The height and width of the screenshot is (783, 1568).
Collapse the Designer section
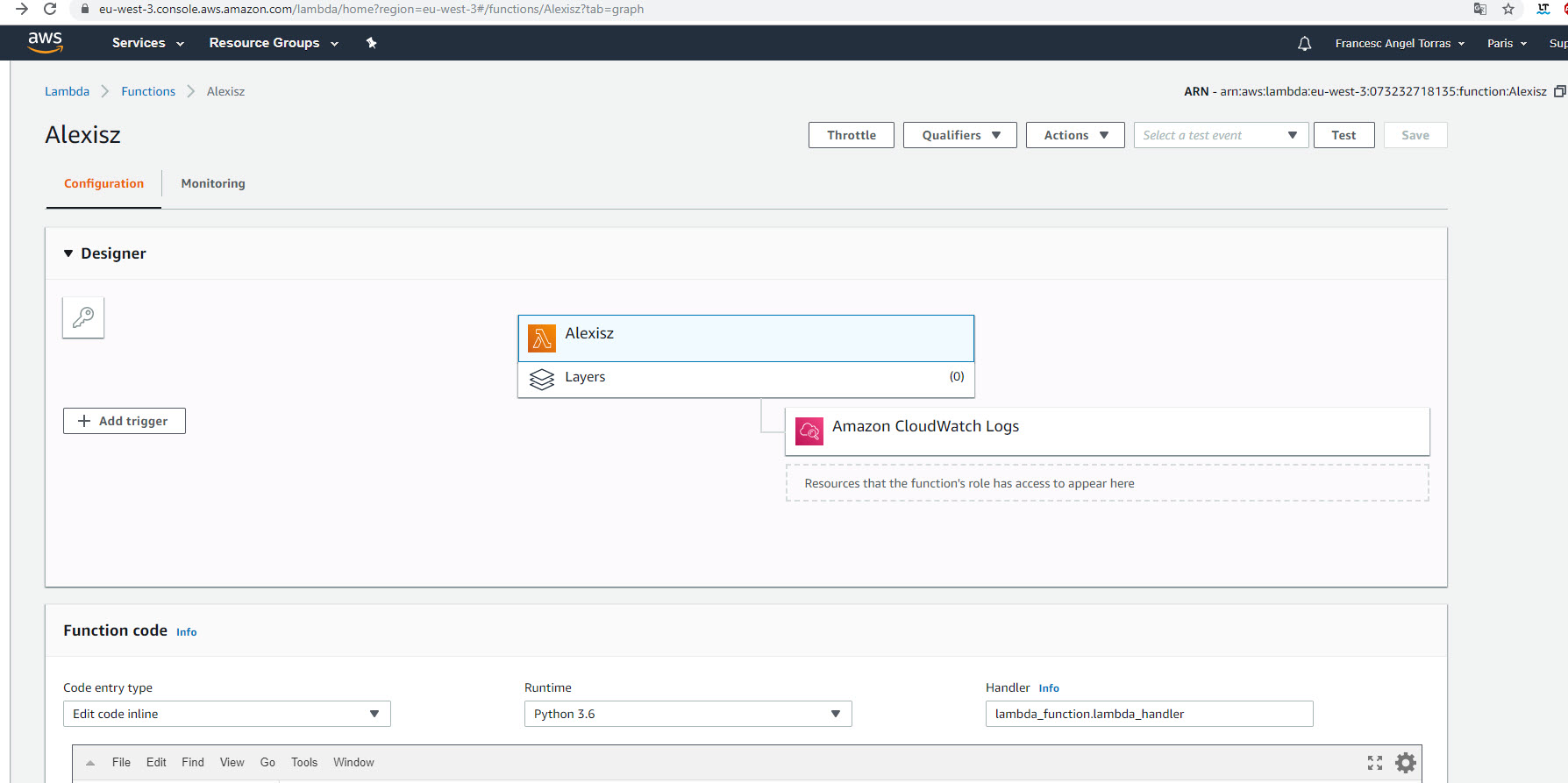pos(68,253)
